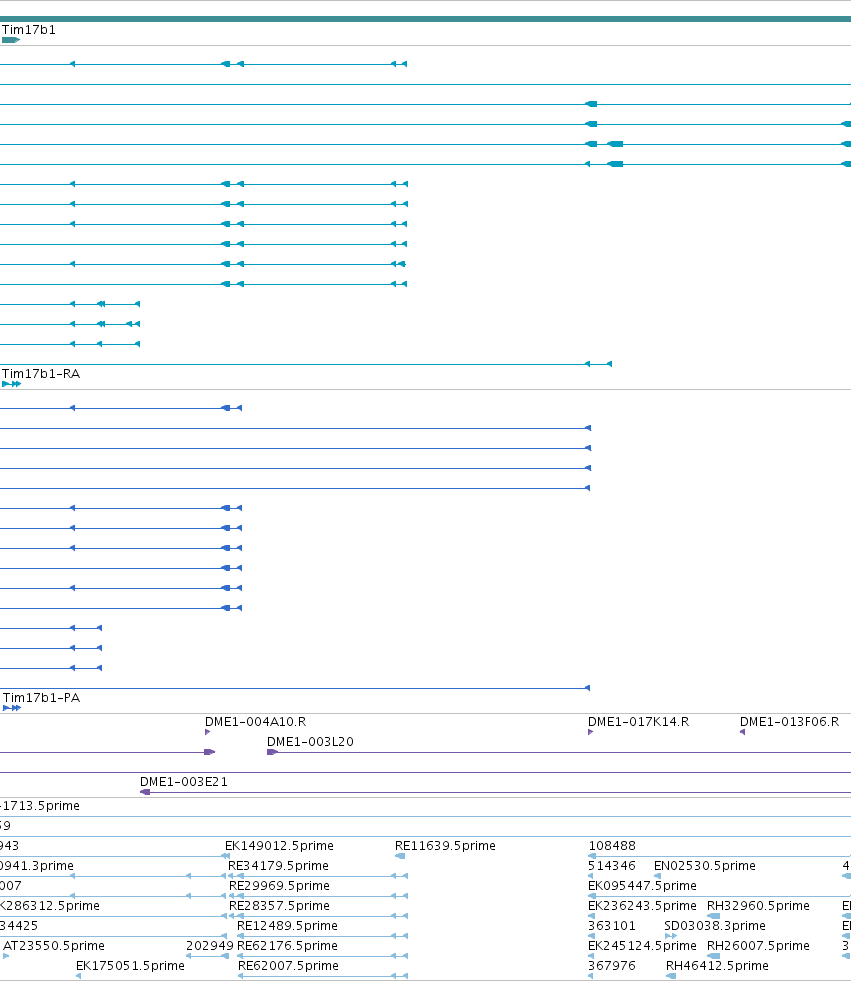
Task: Select EST EK175051.5prime
Action: click(130, 966)
